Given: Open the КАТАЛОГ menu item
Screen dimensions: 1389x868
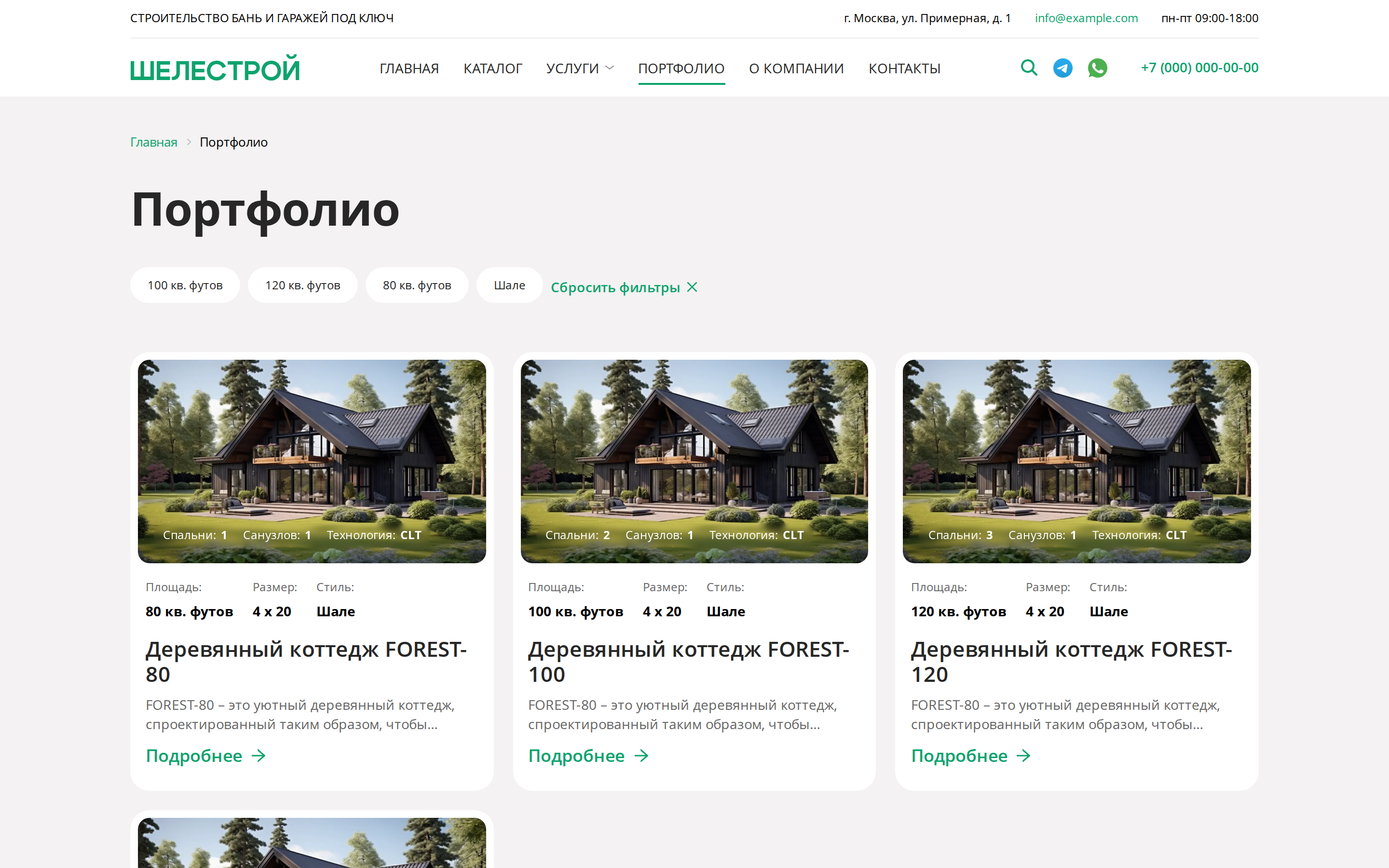Looking at the screenshot, I should pyautogui.click(x=492, y=68).
